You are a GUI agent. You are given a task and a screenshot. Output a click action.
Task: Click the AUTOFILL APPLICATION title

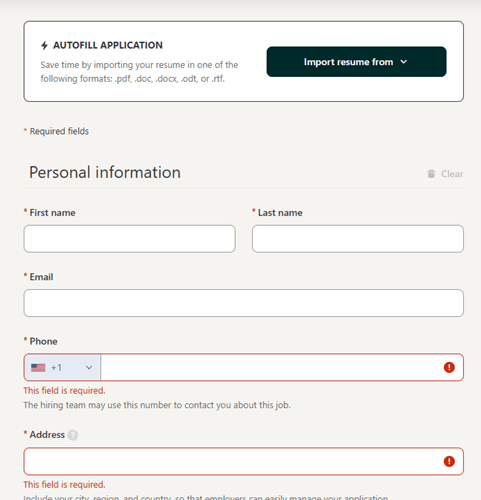pyautogui.click(x=108, y=45)
